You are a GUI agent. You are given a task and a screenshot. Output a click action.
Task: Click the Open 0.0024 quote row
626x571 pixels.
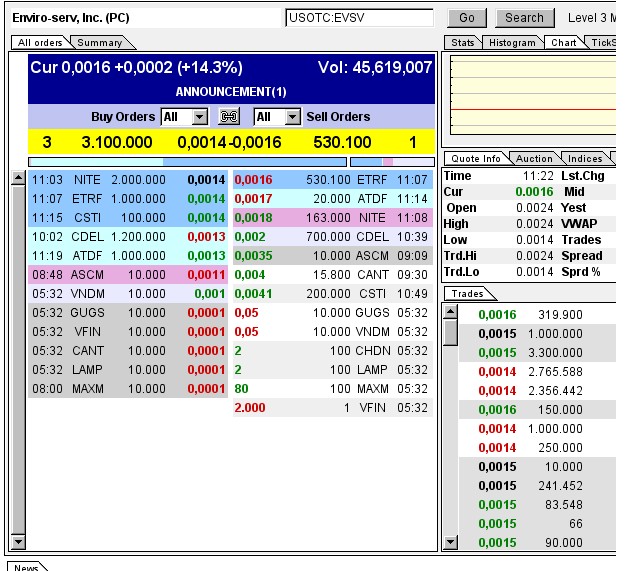[x=500, y=208]
